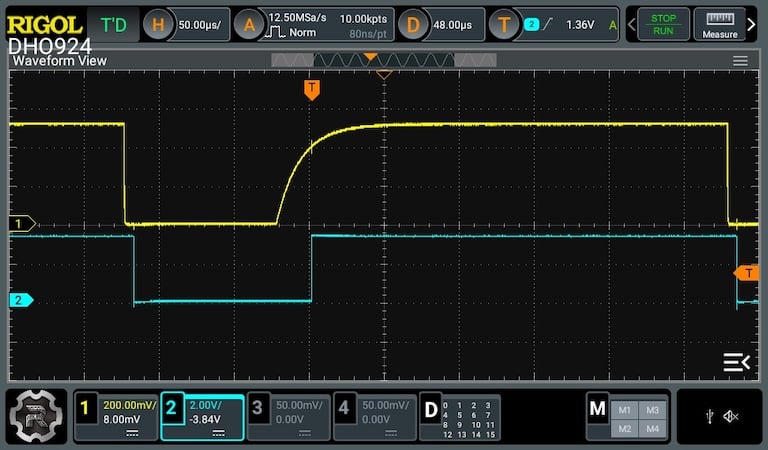
Task: Open acquisition A settings circle
Action: pos(249,24)
